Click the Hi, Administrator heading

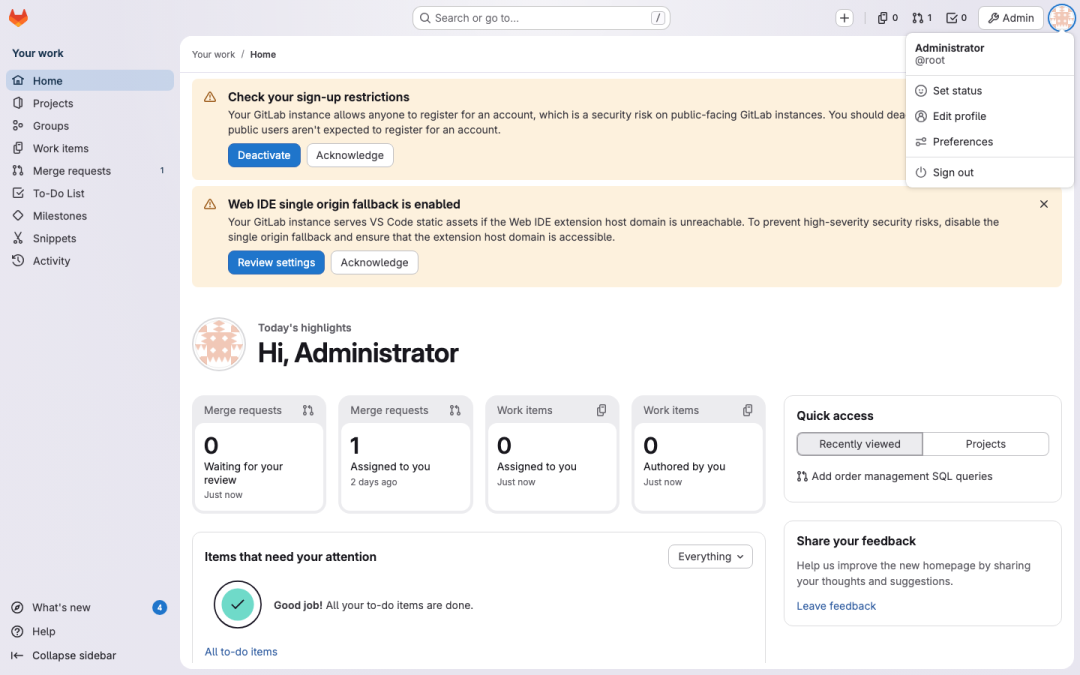(358, 353)
